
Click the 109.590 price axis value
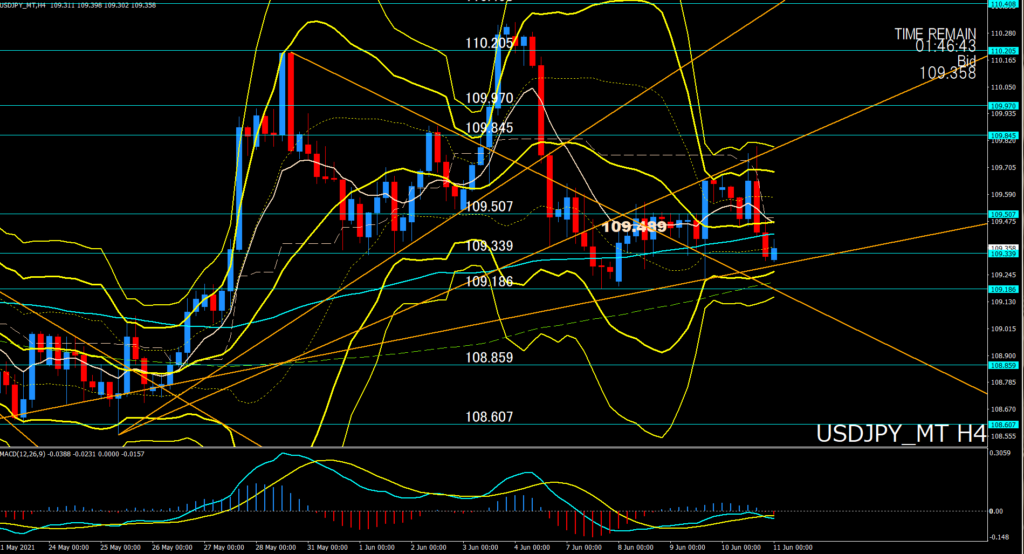click(1003, 195)
